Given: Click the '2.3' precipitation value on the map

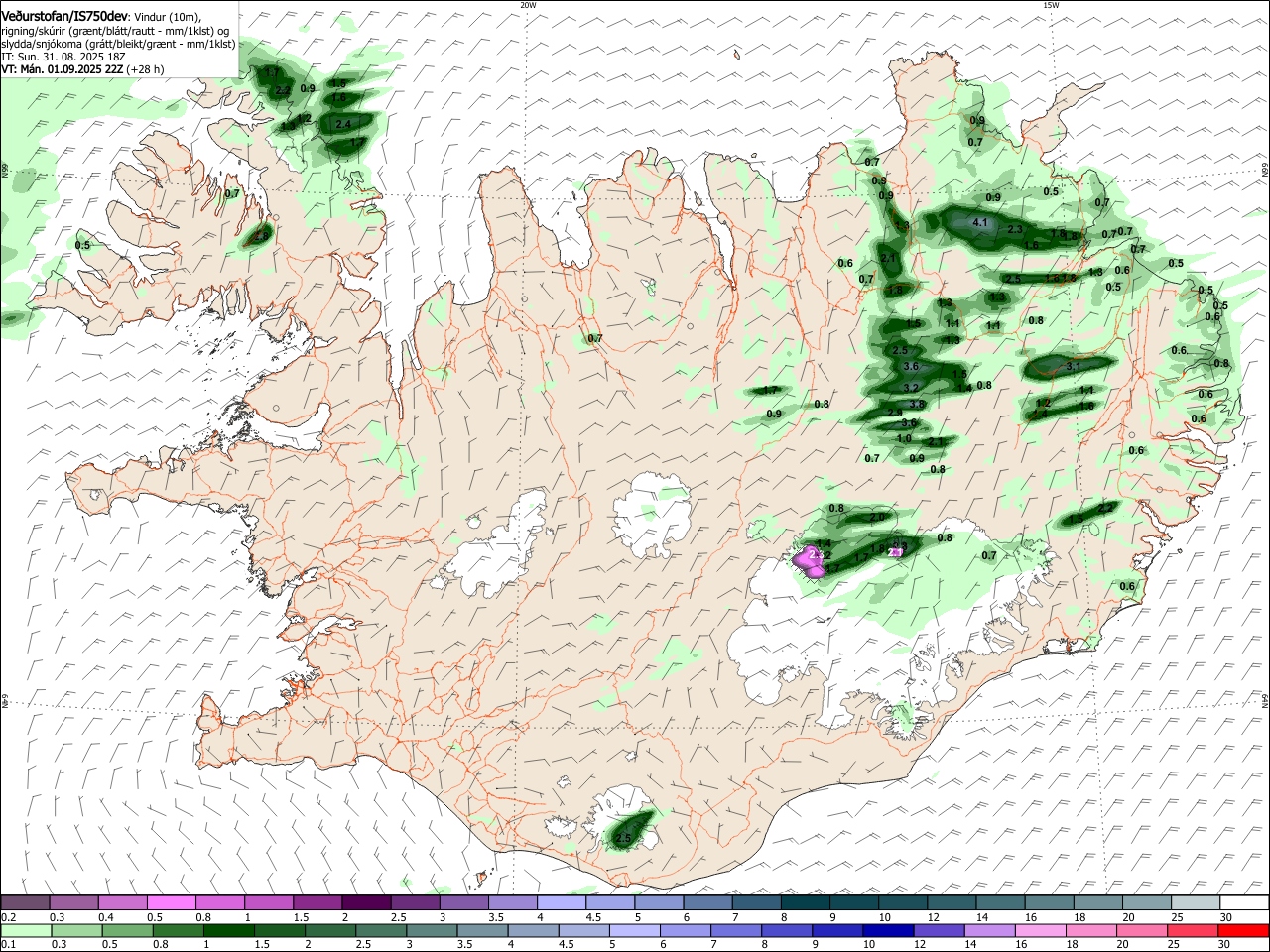Looking at the screenshot, I should click(x=1015, y=229).
